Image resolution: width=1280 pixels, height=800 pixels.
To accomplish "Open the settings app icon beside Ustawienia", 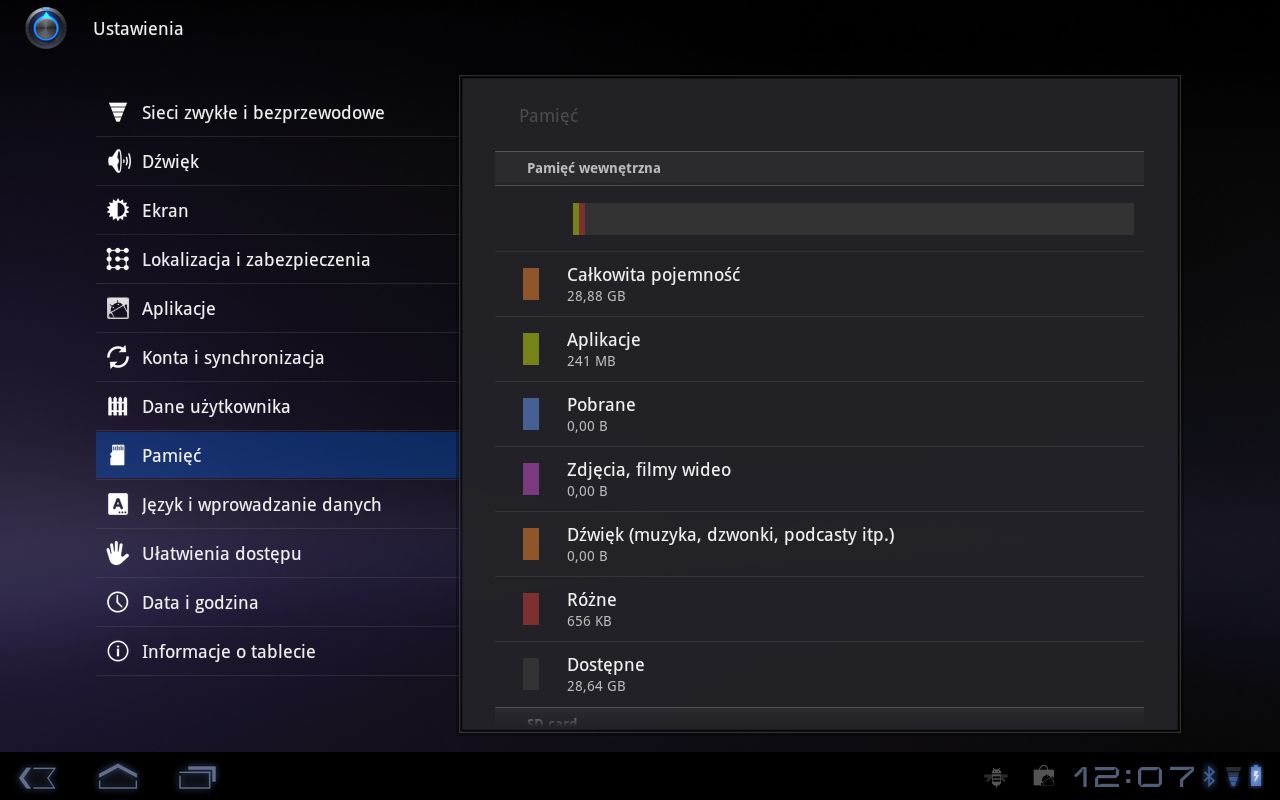I will pos(46,28).
